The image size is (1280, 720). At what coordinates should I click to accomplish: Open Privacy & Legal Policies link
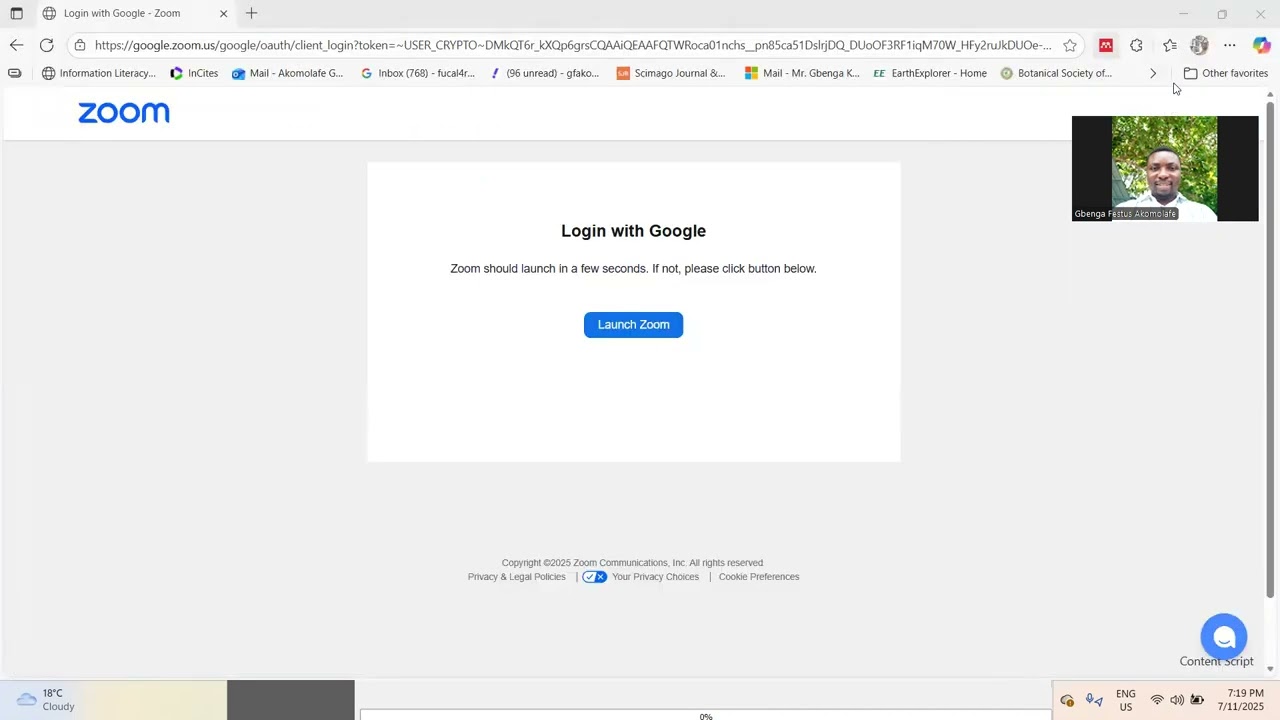(516, 577)
